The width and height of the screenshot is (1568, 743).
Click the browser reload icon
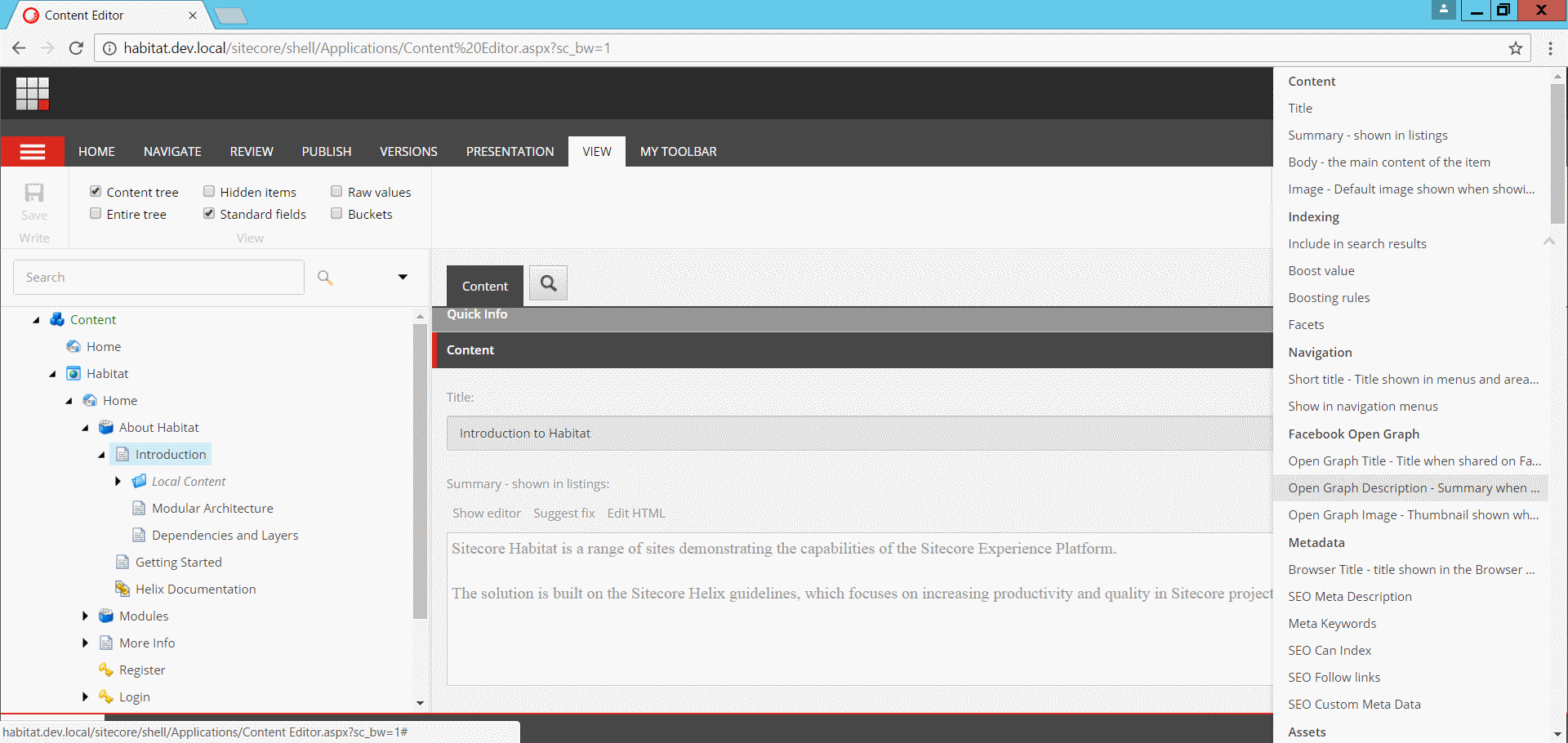coord(76,48)
